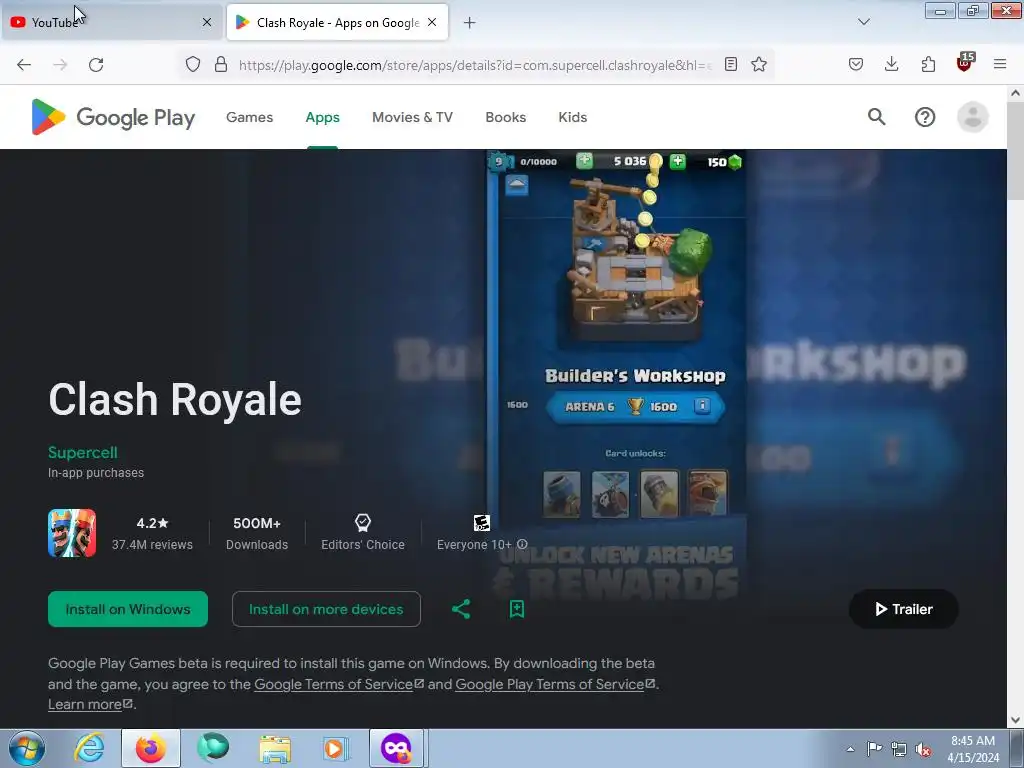Image resolution: width=1024 pixels, height=768 pixels.
Task: Click the page vertical scrollbar
Action: pos(1015,150)
